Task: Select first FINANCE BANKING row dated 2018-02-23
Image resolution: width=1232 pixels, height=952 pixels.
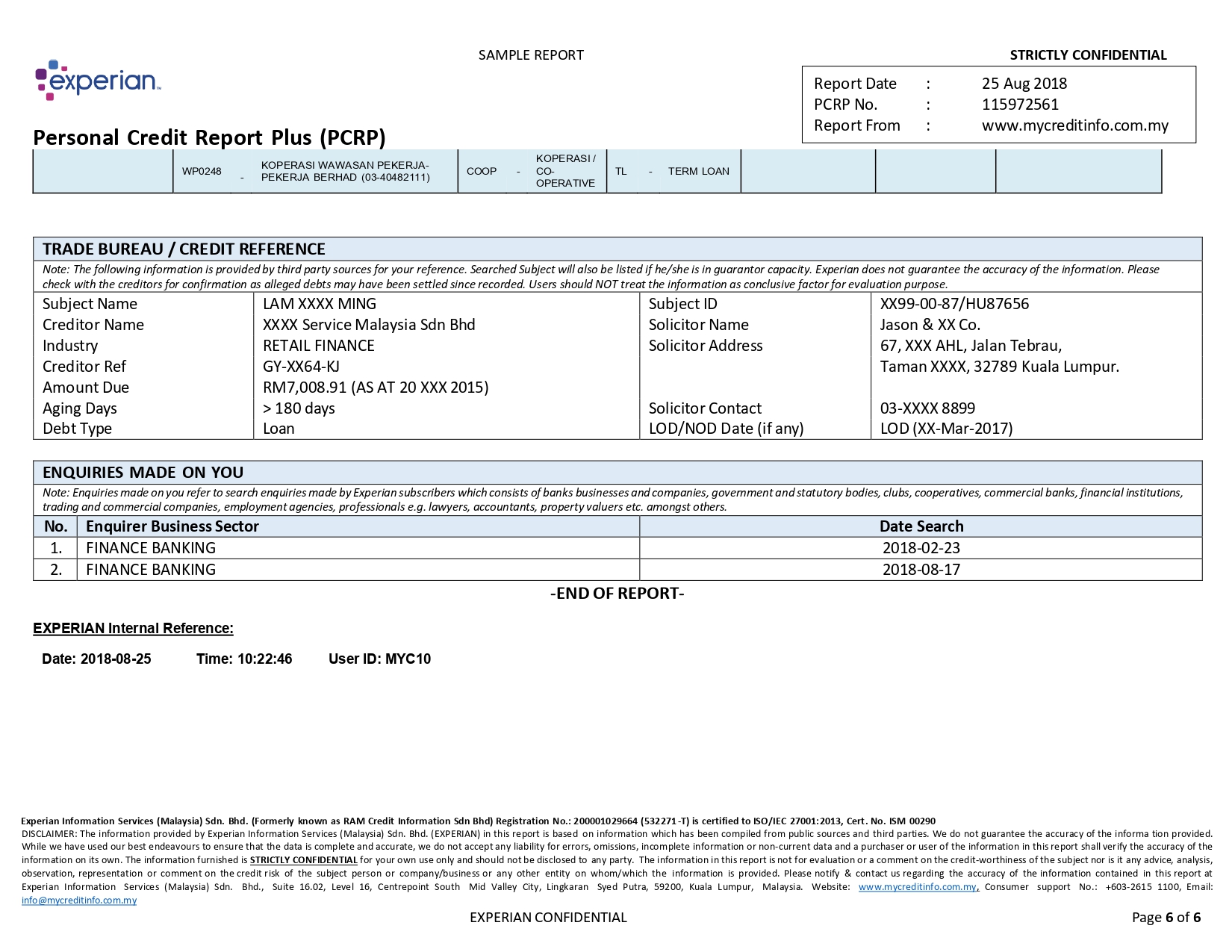Action: pos(617,548)
